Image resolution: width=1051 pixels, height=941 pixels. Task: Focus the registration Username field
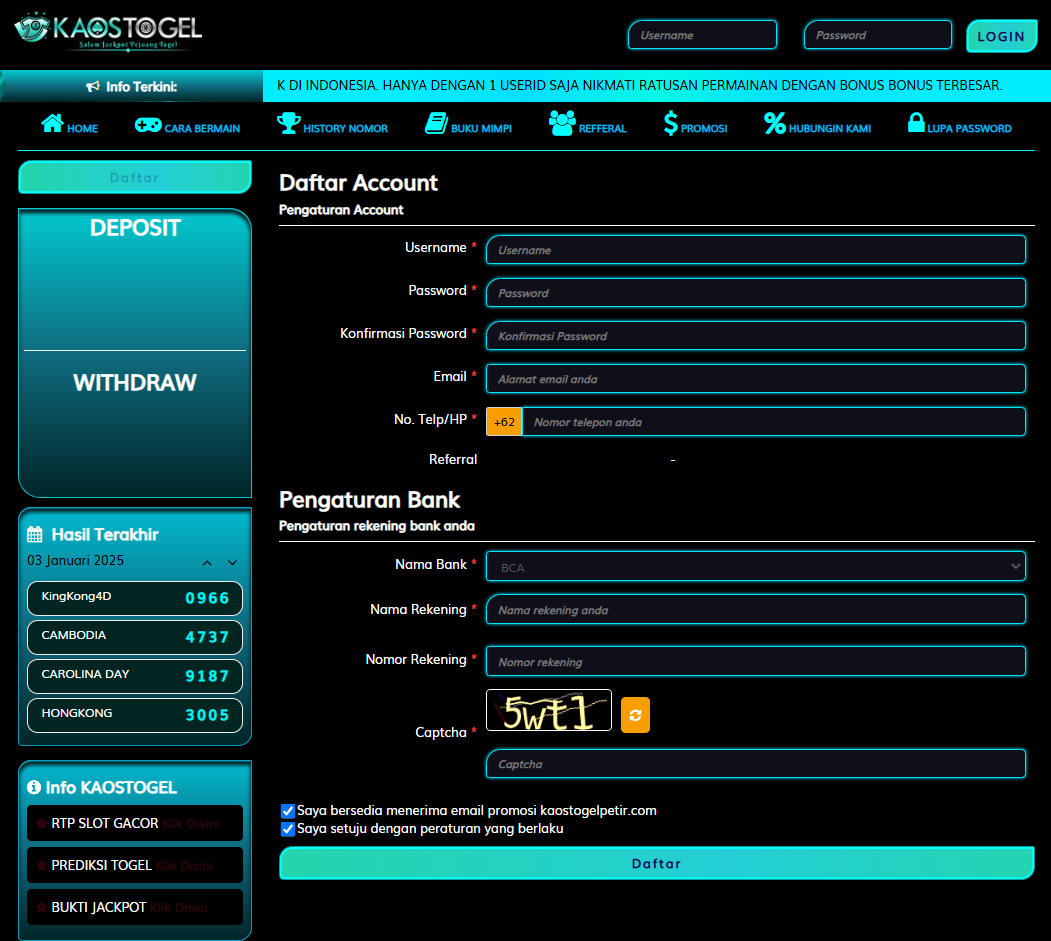click(x=755, y=250)
